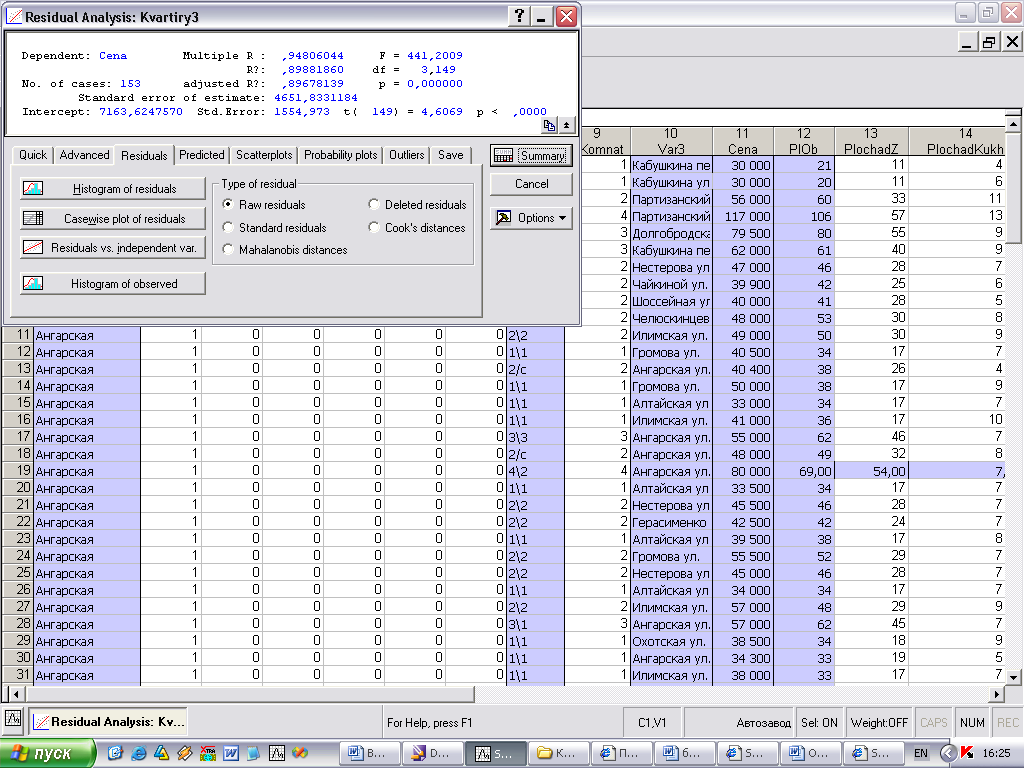Click the Summary button
Image resolution: width=1024 pixels, height=768 pixels.
[x=531, y=156]
